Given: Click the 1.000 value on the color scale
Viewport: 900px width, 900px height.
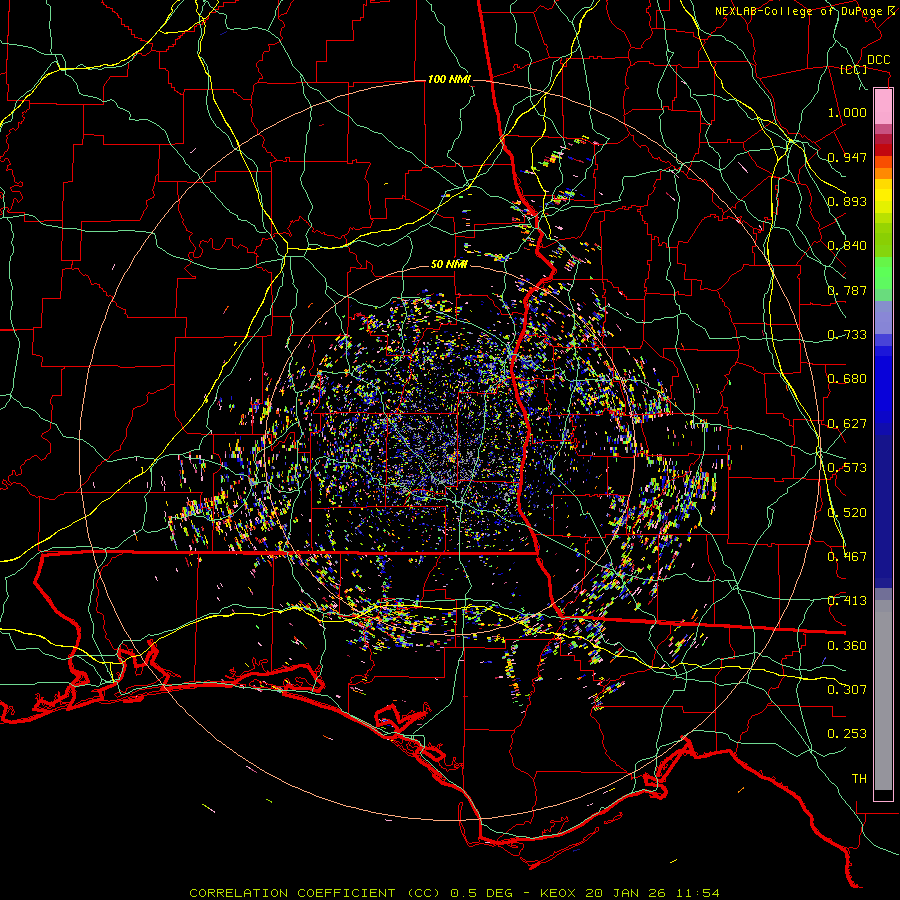Looking at the screenshot, I should coord(847,112).
